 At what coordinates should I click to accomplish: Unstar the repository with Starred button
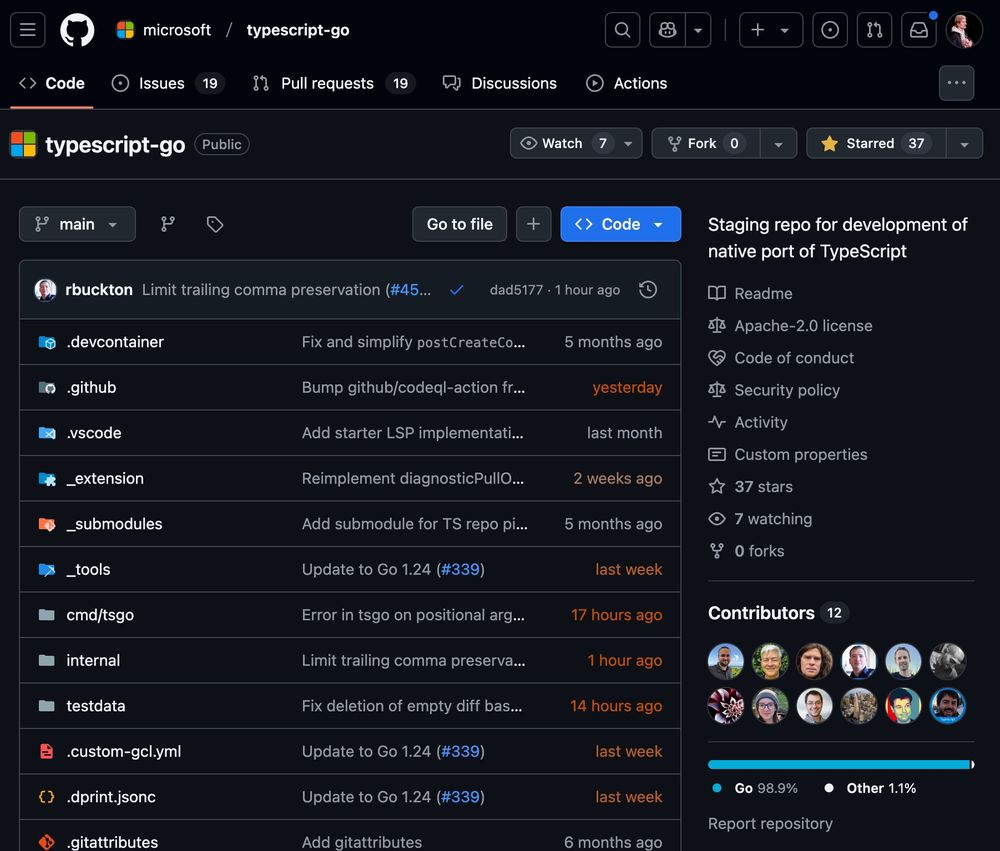tap(876, 143)
